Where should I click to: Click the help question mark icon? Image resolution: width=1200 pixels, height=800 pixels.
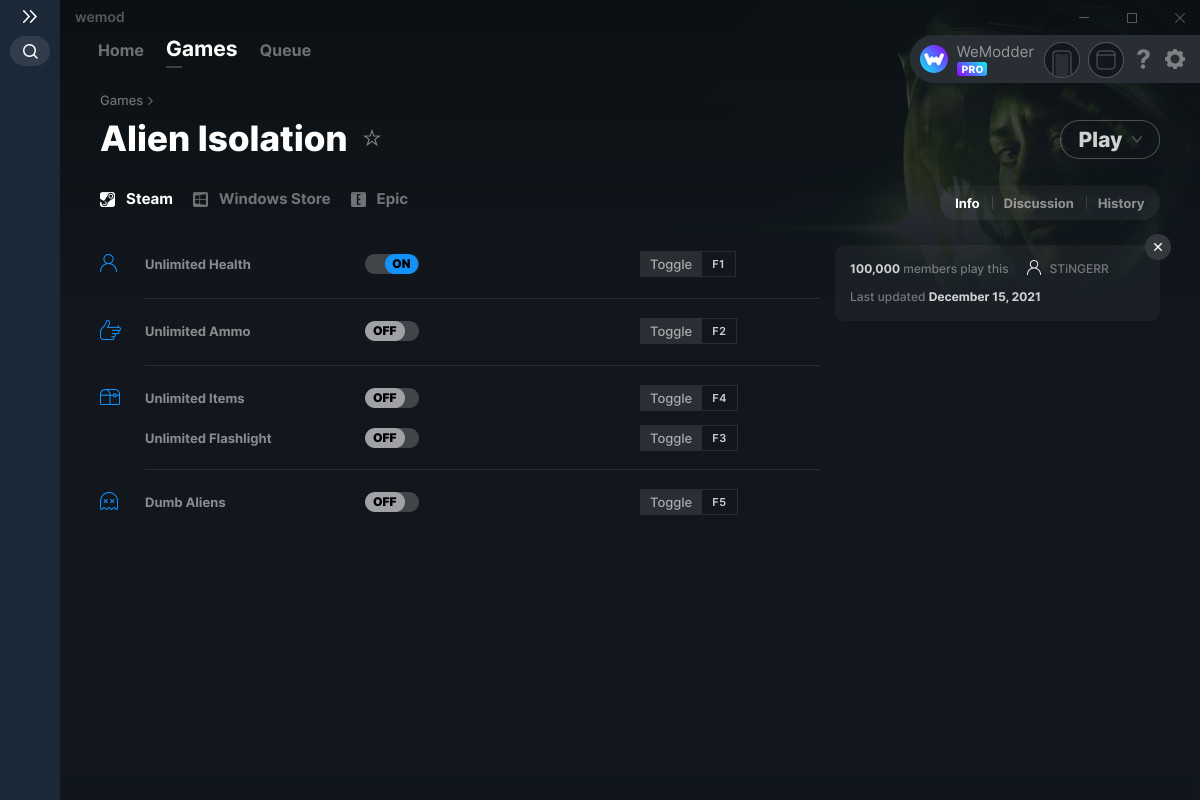coord(1143,59)
